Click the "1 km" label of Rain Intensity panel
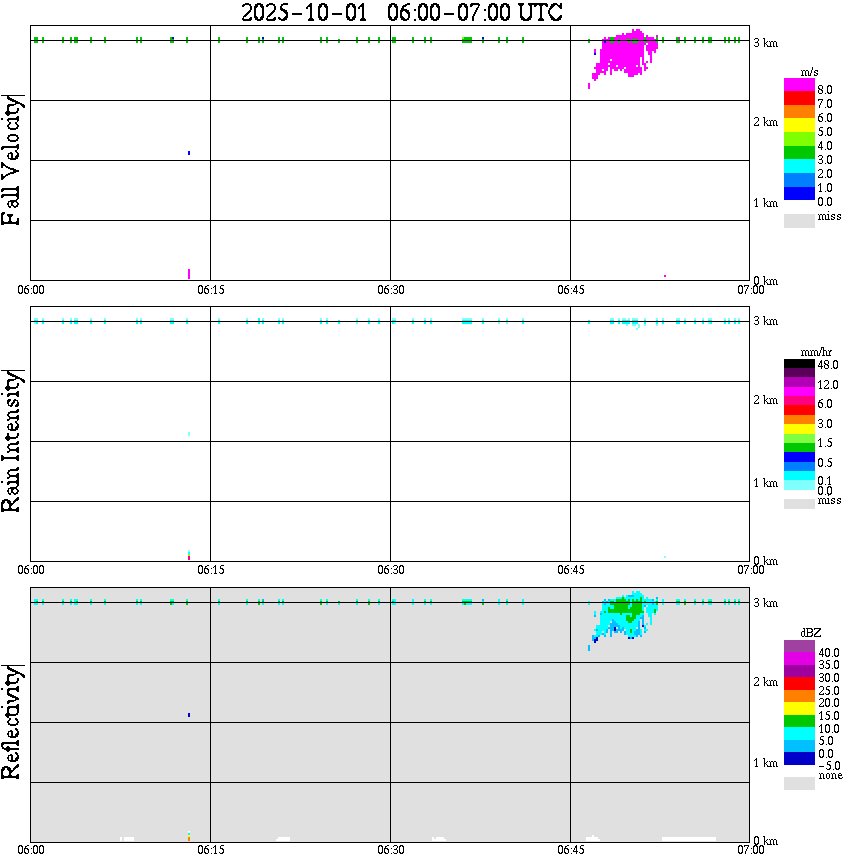850x868 pixels. click(x=765, y=483)
